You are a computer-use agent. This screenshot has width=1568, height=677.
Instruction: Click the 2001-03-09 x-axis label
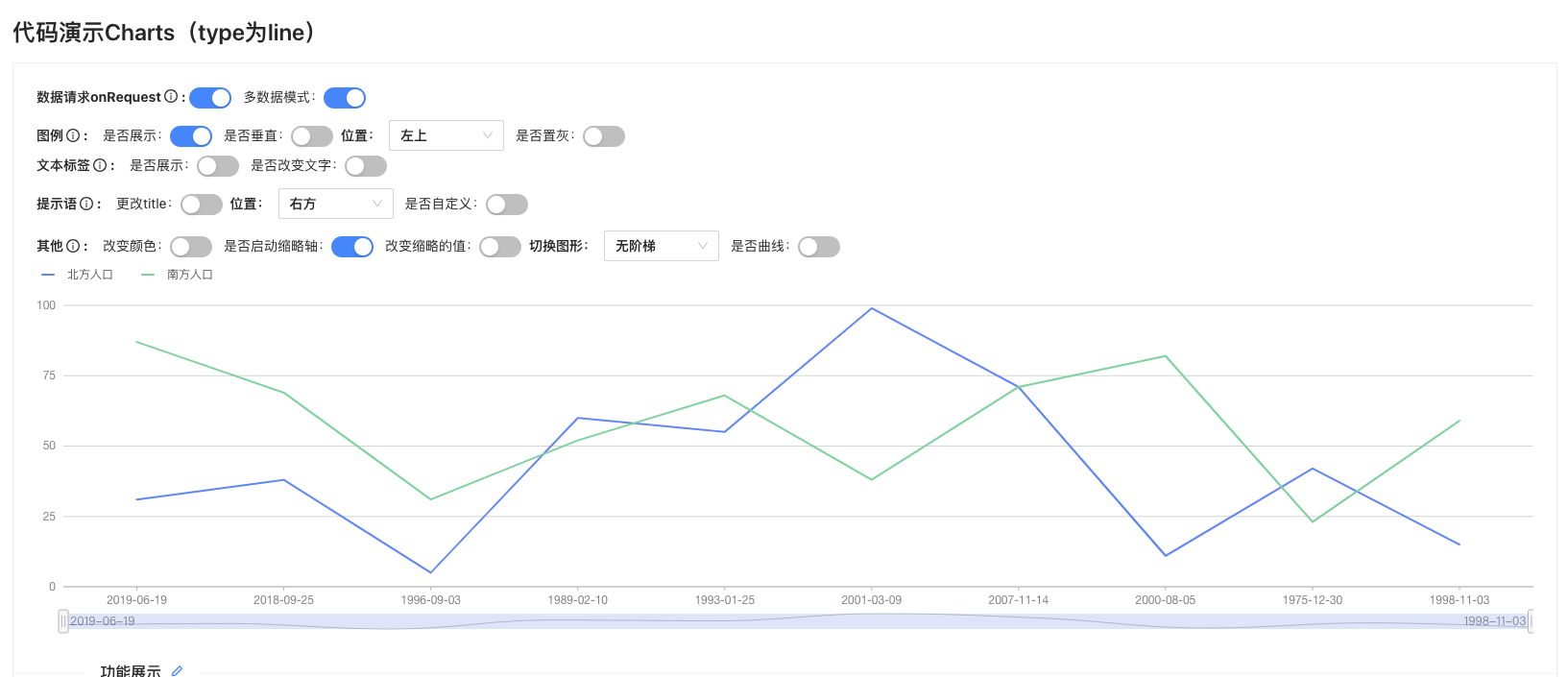[871, 600]
